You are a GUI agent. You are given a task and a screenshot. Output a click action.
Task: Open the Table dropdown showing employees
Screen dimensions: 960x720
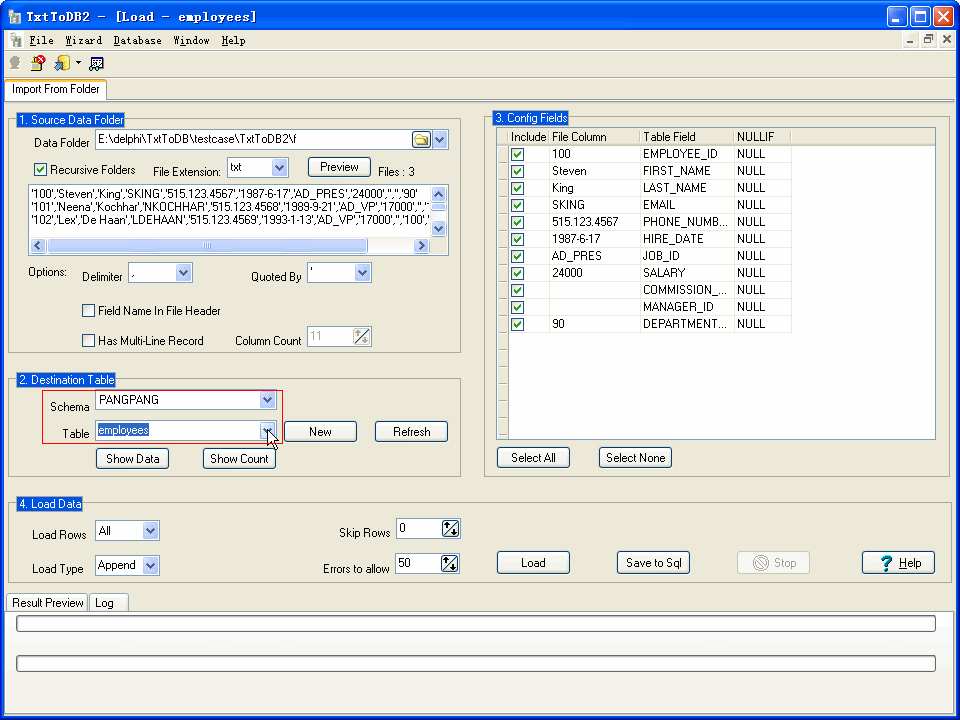(x=267, y=430)
